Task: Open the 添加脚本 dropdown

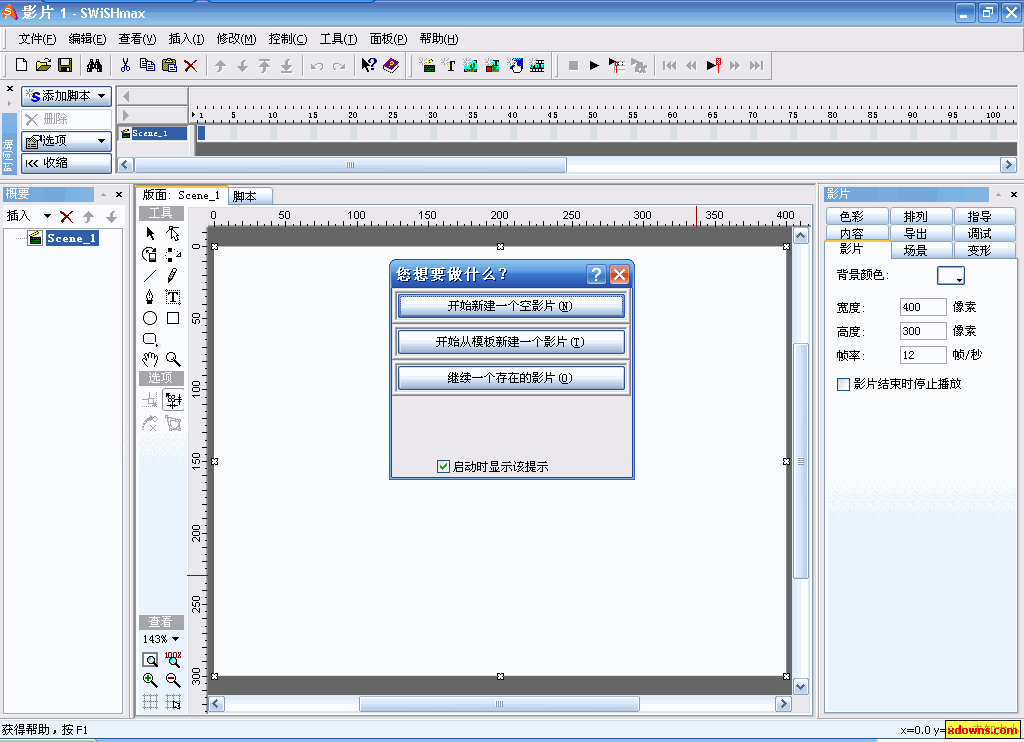Action: click(x=66, y=96)
